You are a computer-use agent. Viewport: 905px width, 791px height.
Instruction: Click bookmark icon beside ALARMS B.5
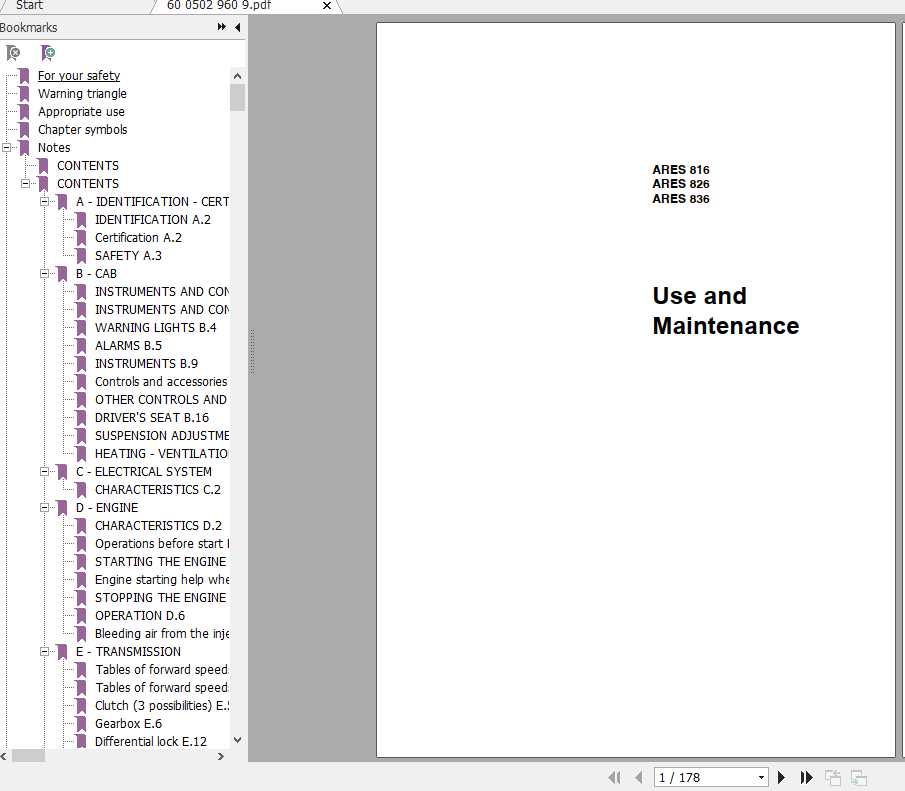[x=81, y=345]
